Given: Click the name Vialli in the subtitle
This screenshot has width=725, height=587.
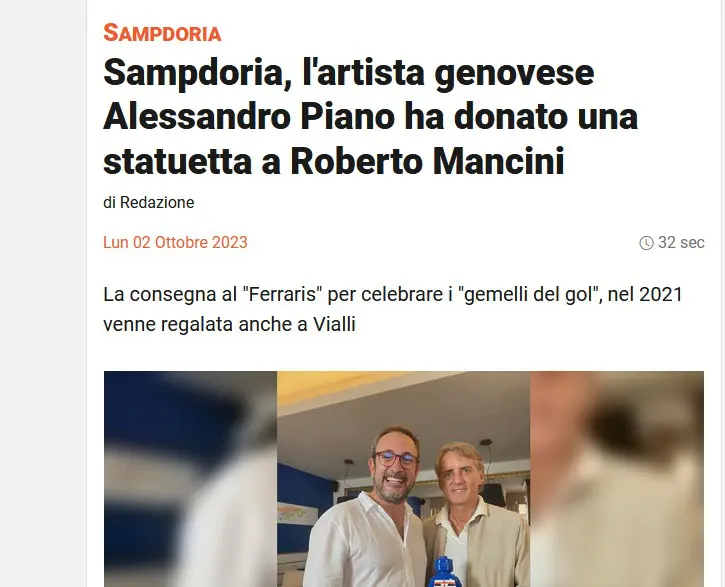Looking at the screenshot, I should coord(334,324).
